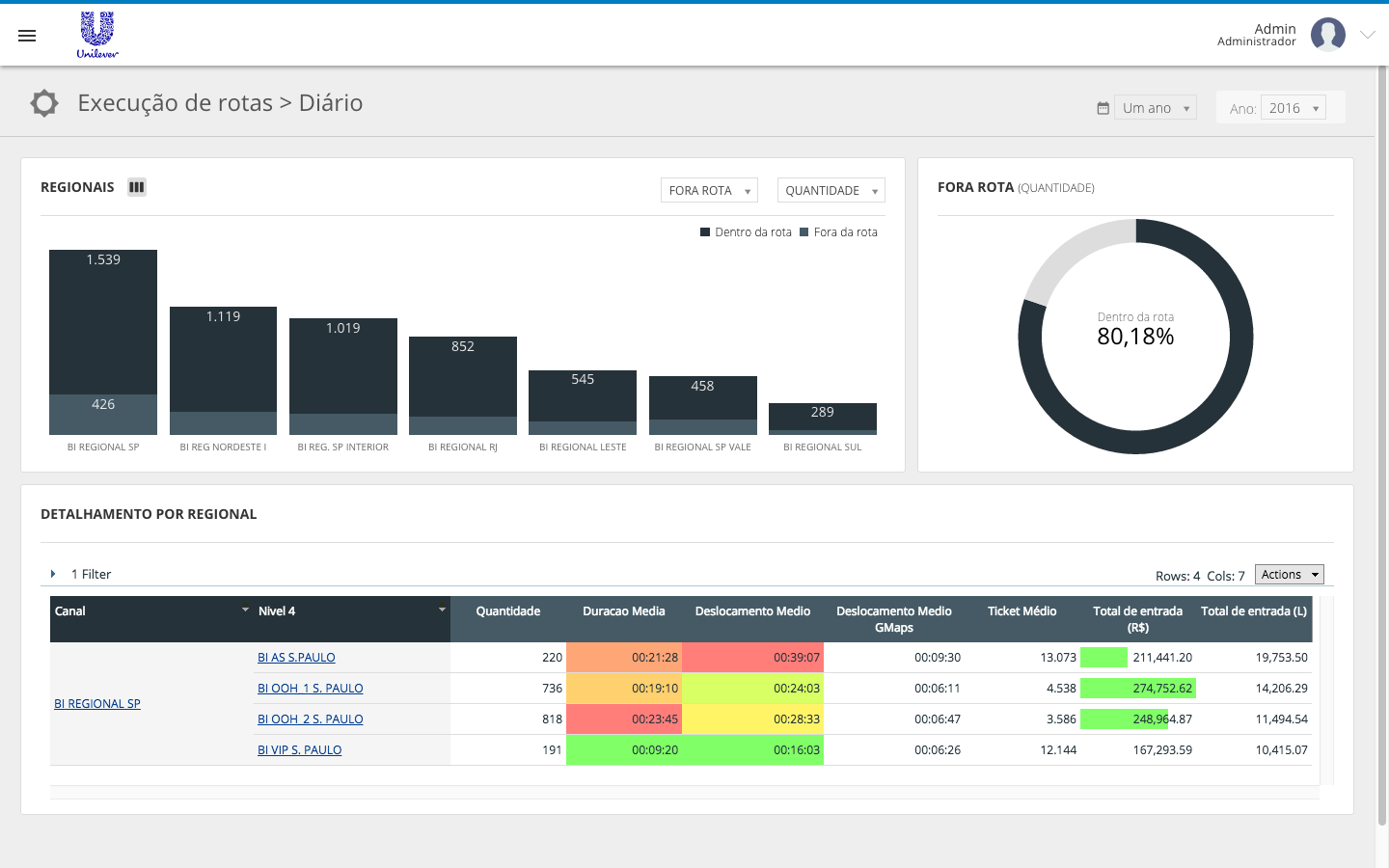The image size is (1389, 868).
Task: Open the BI OOH 2 S. PAULO link
Action: (x=311, y=719)
